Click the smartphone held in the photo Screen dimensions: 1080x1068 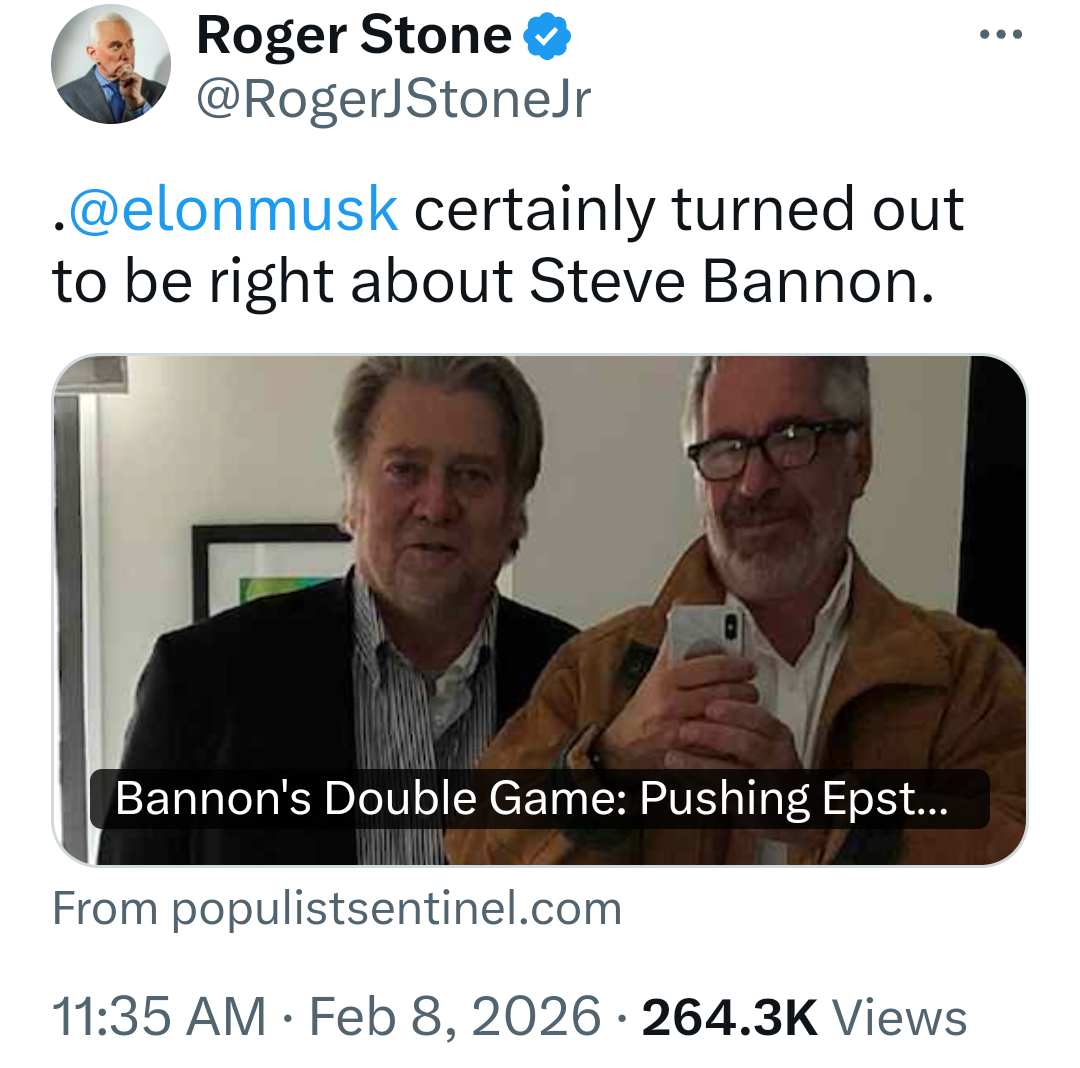click(x=707, y=632)
